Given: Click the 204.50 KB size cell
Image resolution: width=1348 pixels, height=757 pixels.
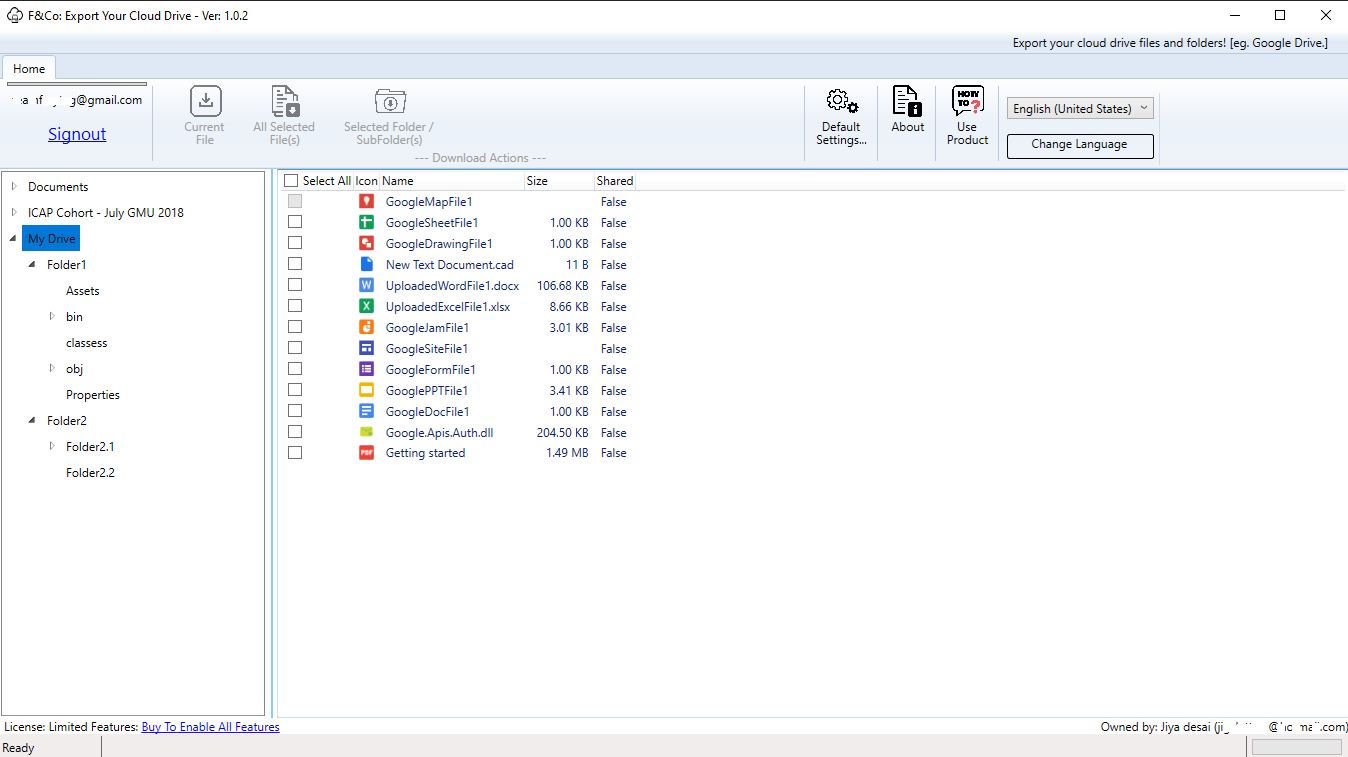Looking at the screenshot, I should click(562, 433).
